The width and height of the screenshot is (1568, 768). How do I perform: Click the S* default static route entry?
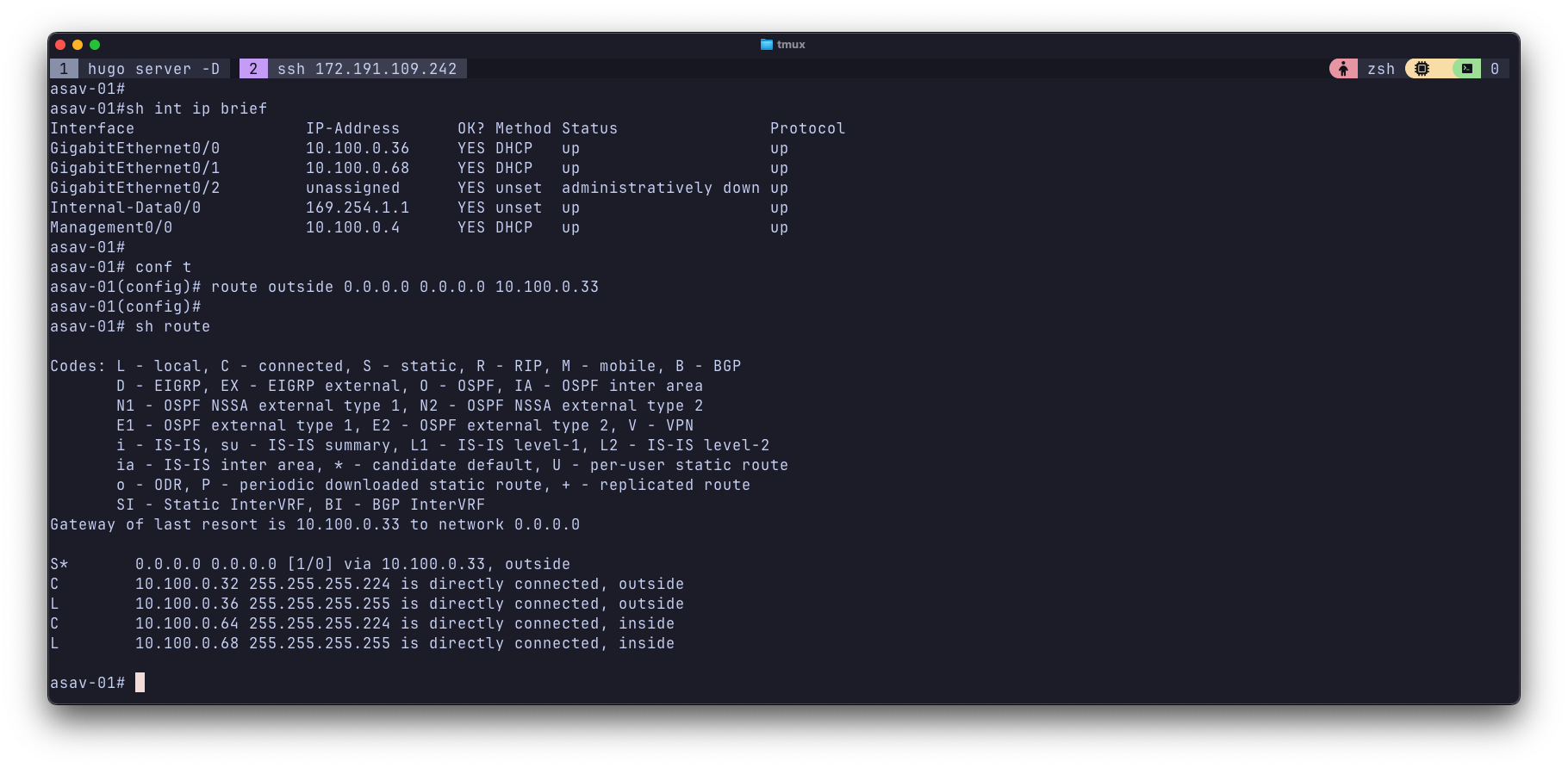tap(310, 564)
